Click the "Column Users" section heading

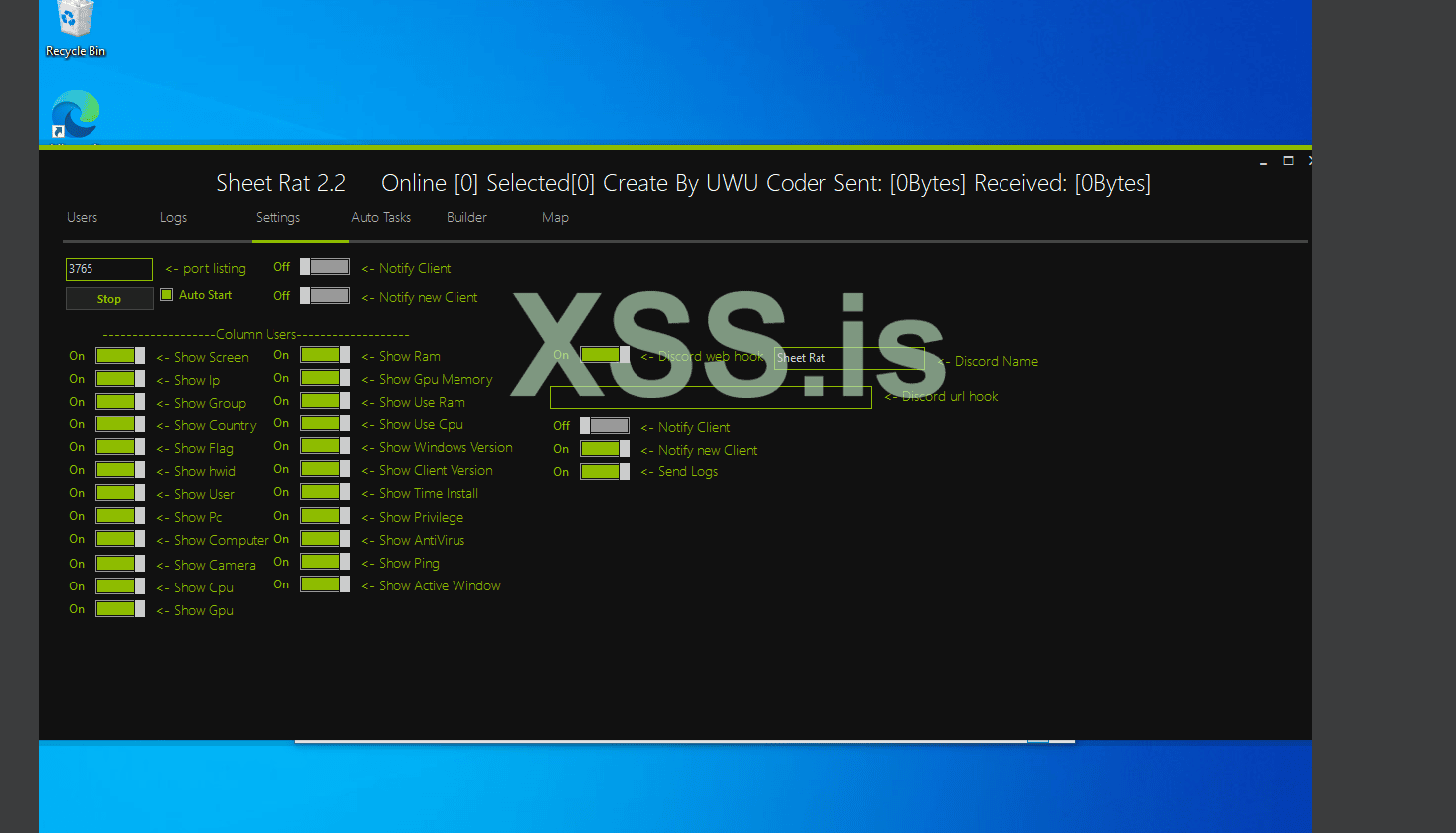tap(256, 334)
